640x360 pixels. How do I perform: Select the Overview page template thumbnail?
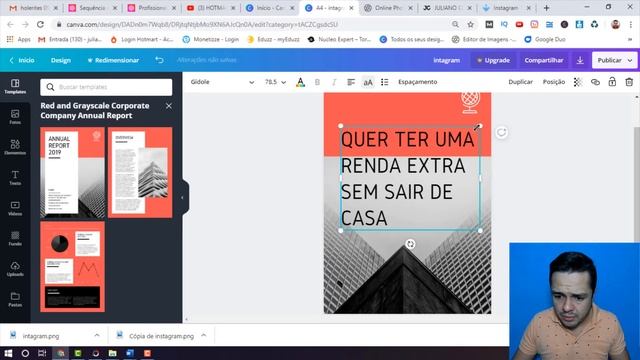pos(140,173)
